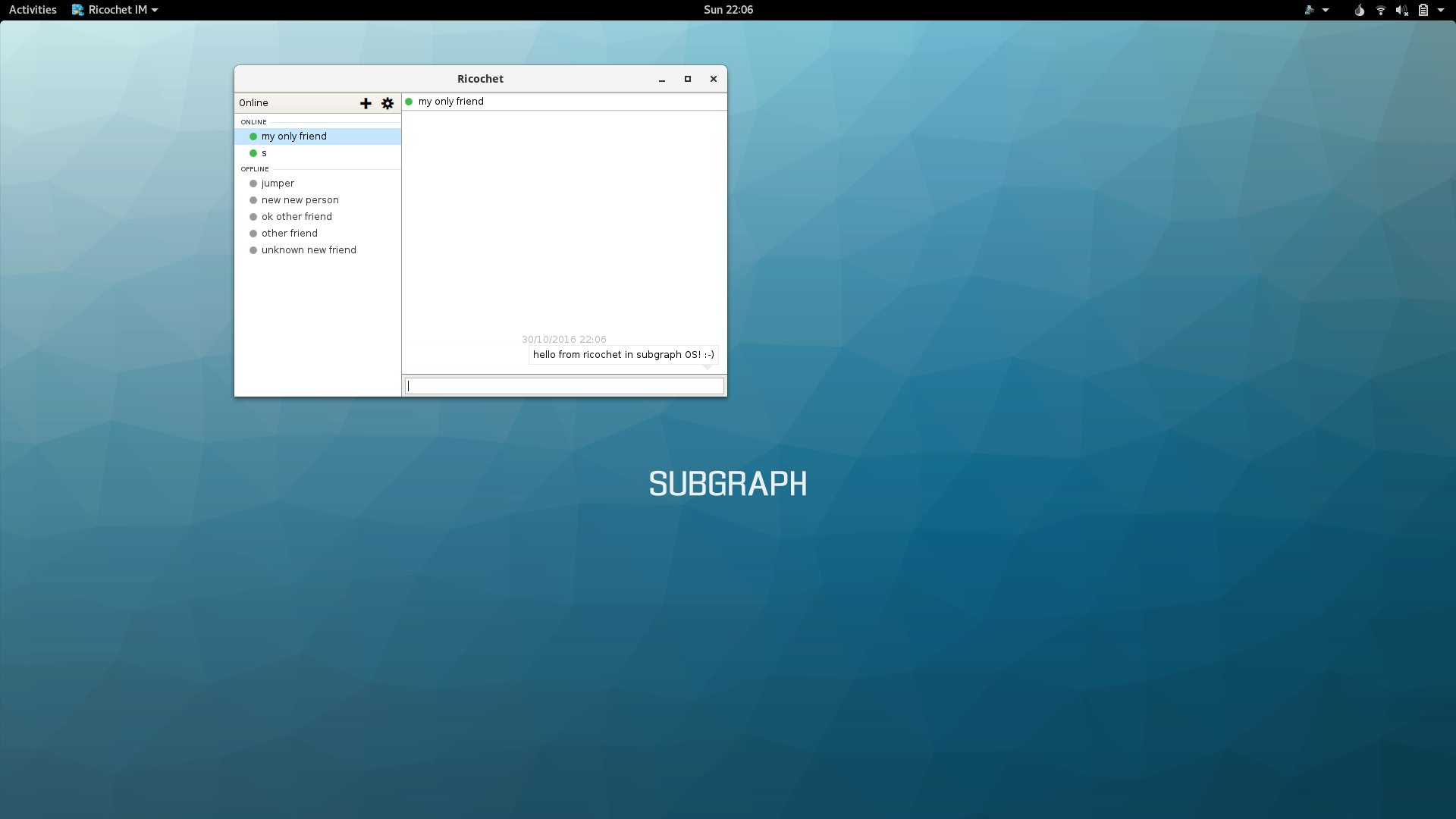Select offline contact 'ok other friend'
Screen dimensions: 1456x819
pyautogui.click(x=318, y=217)
